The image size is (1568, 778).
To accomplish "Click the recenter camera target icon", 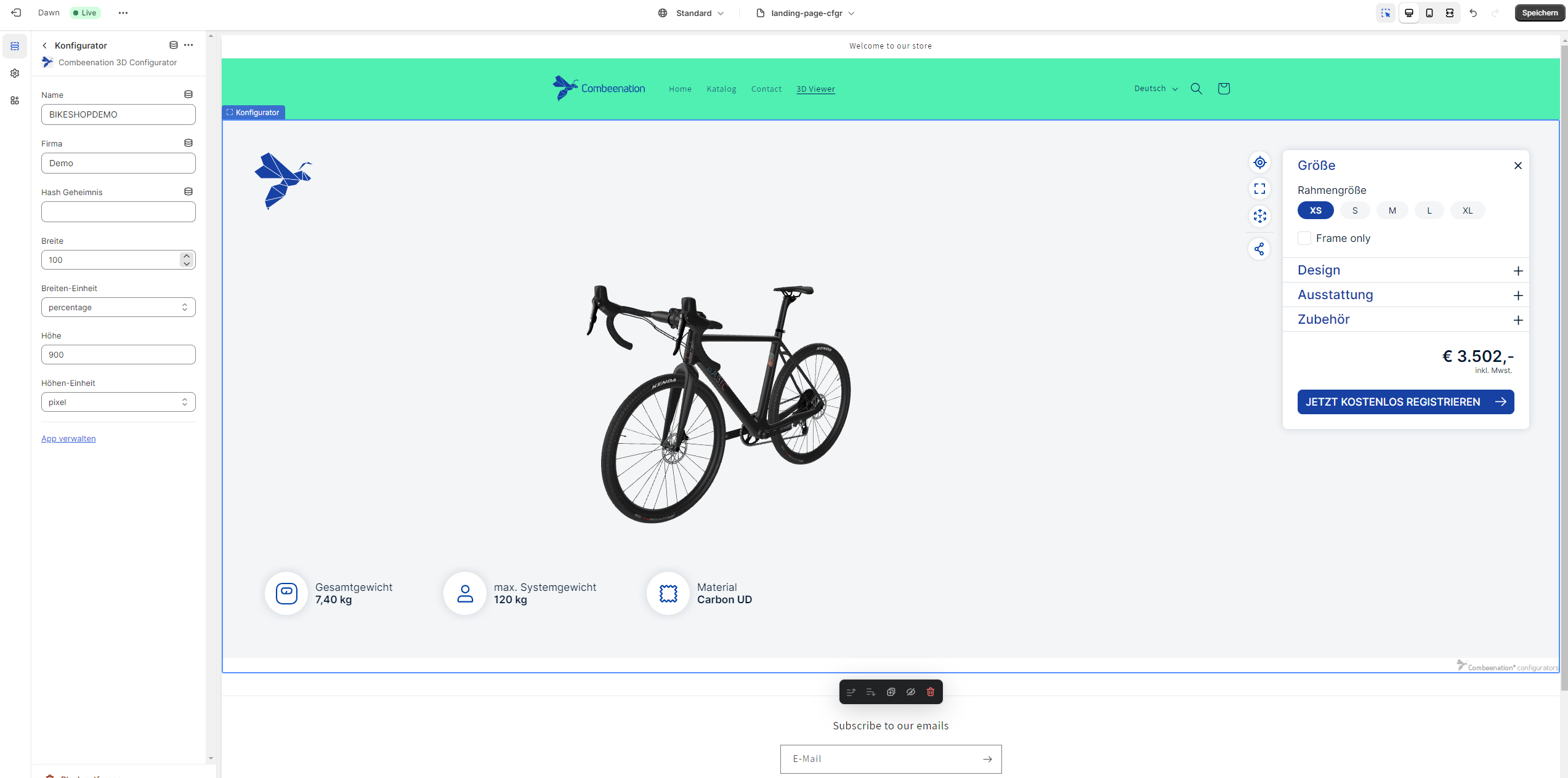I will pos(1259,162).
